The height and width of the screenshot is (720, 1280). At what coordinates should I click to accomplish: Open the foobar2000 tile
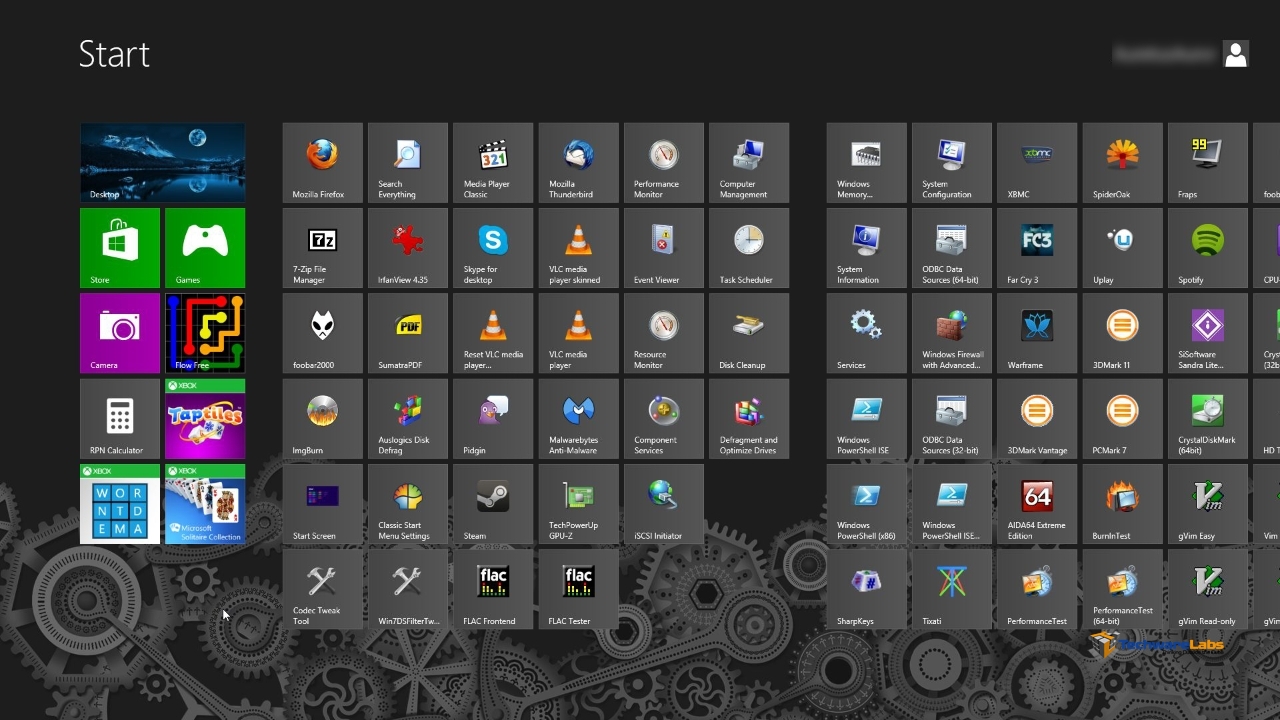click(322, 332)
